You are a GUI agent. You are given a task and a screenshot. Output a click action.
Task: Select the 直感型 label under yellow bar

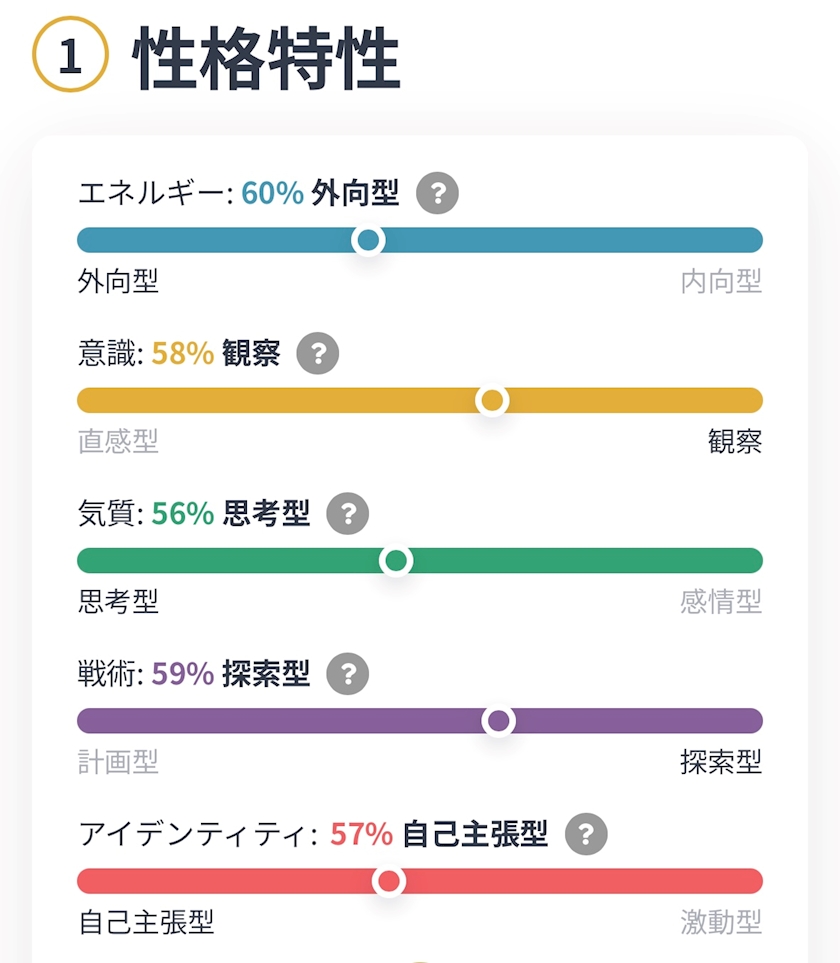point(119,442)
